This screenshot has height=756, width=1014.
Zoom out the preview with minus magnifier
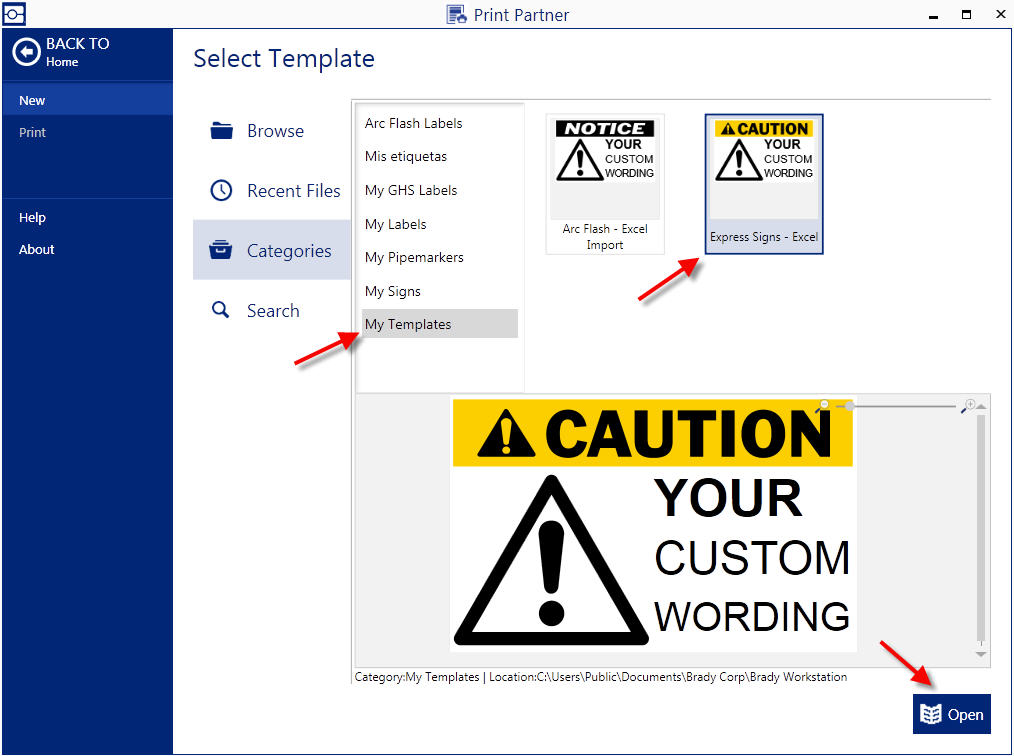pyautogui.click(x=822, y=406)
